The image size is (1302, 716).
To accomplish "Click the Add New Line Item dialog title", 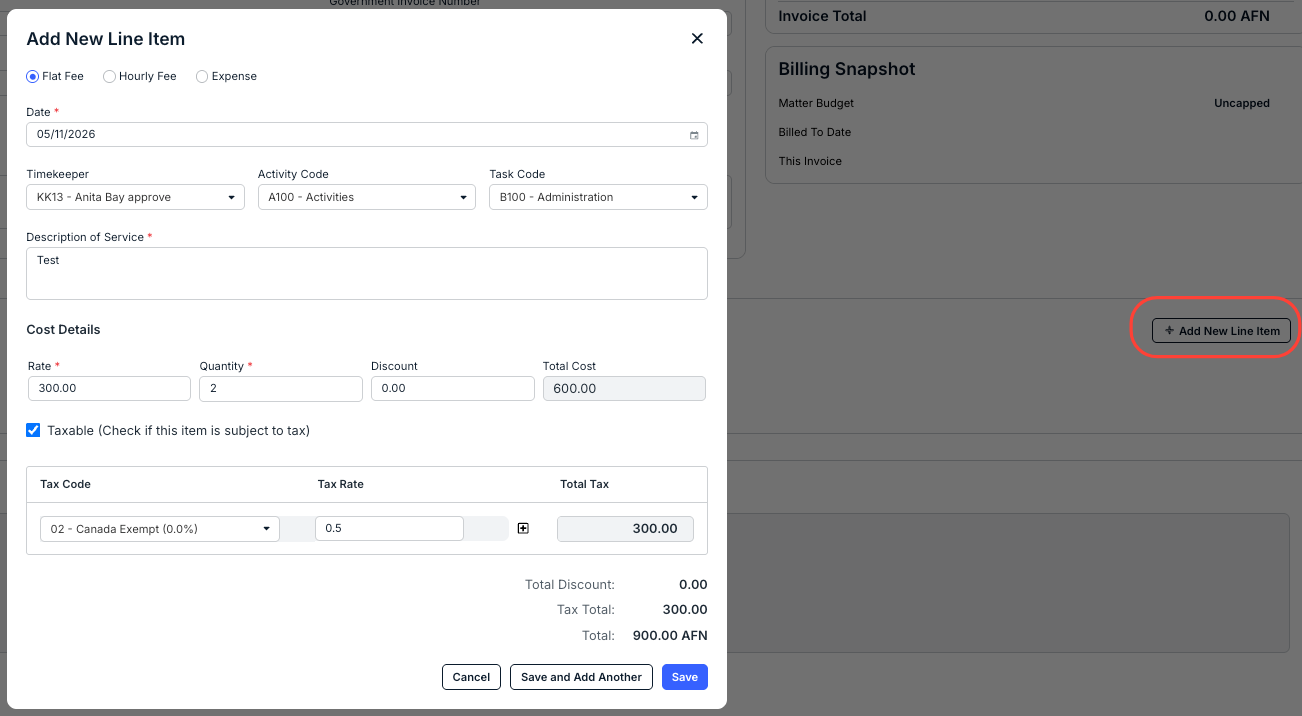I will [106, 39].
